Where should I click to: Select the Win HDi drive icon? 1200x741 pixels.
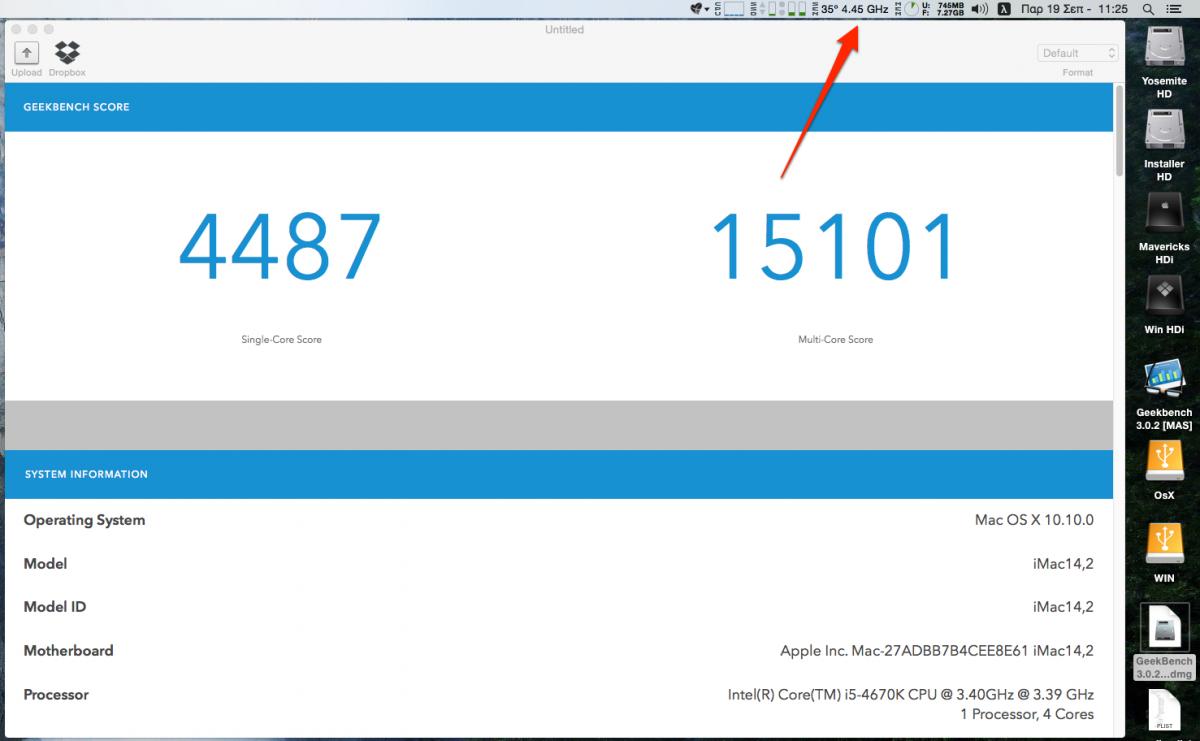pyautogui.click(x=1164, y=296)
